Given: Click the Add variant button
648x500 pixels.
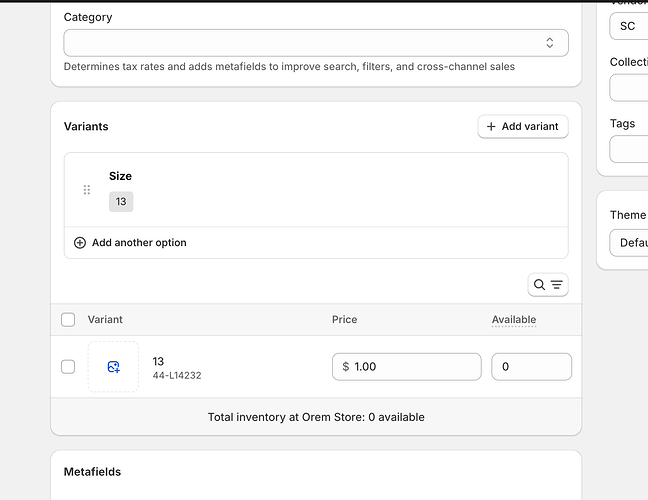Looking at the screenshot, I should (523, 127).
